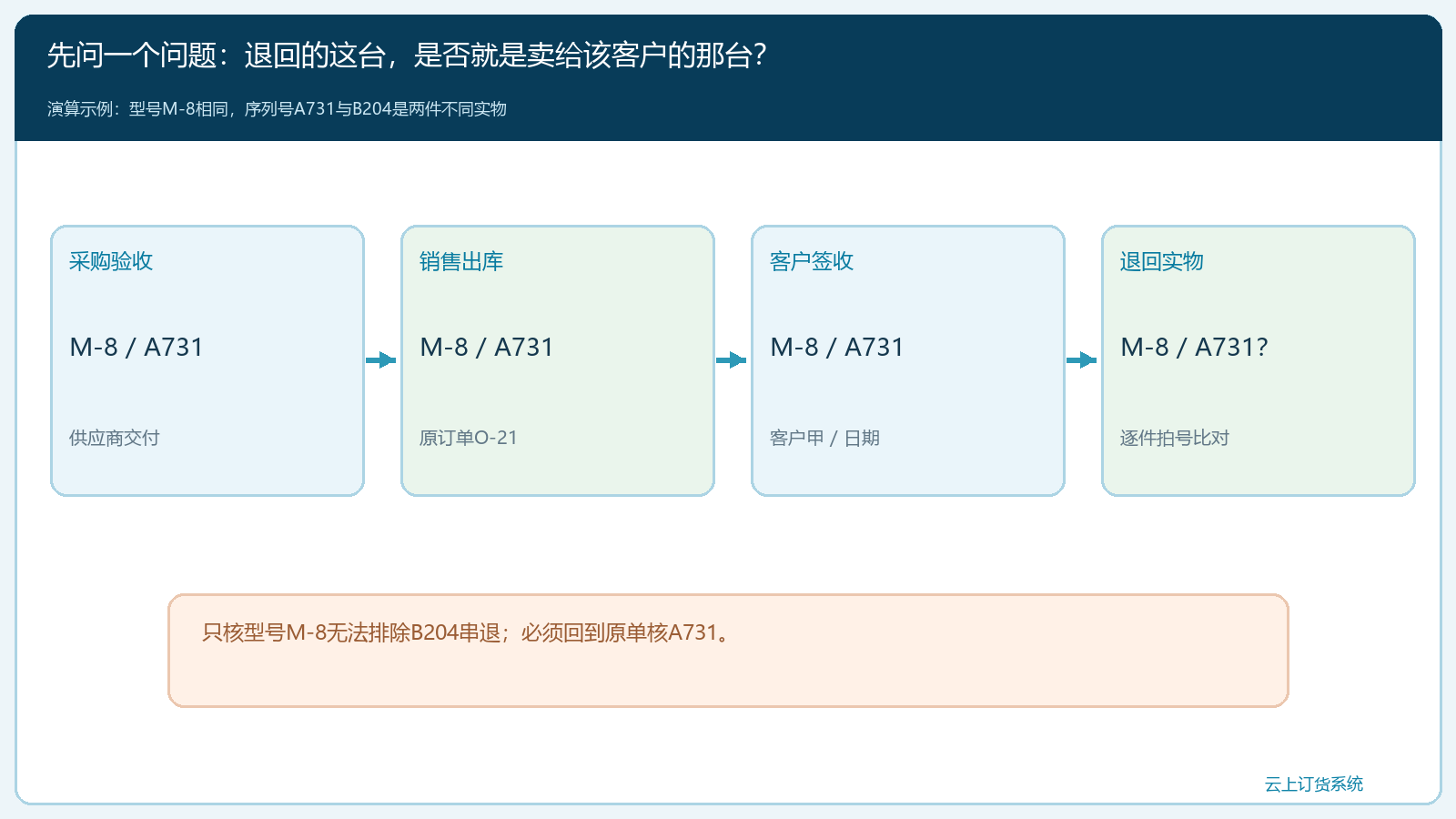Click the 退回实物 card heading
The width and height of the screenshot is (1456, 819).
click(x=1162, y=261)
